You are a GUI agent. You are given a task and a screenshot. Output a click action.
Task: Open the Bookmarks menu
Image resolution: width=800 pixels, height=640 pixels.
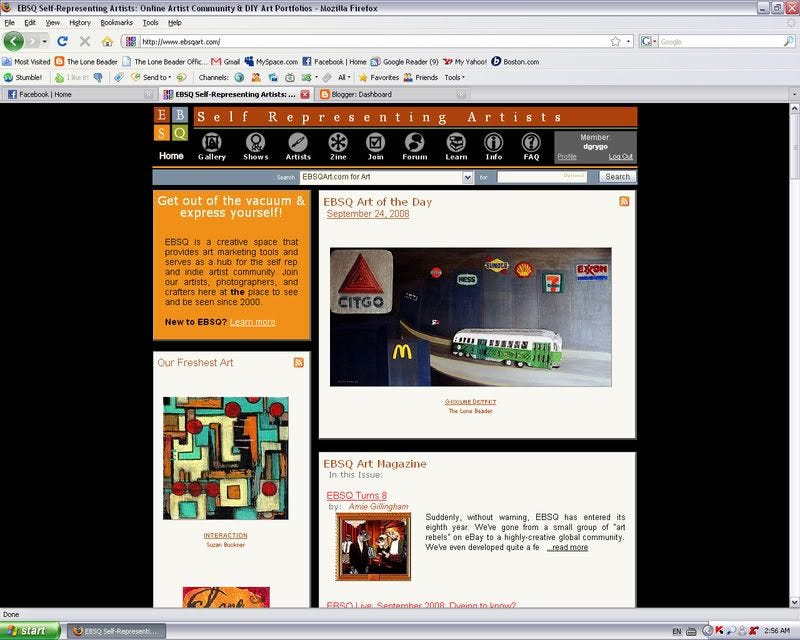pos(116,22)
